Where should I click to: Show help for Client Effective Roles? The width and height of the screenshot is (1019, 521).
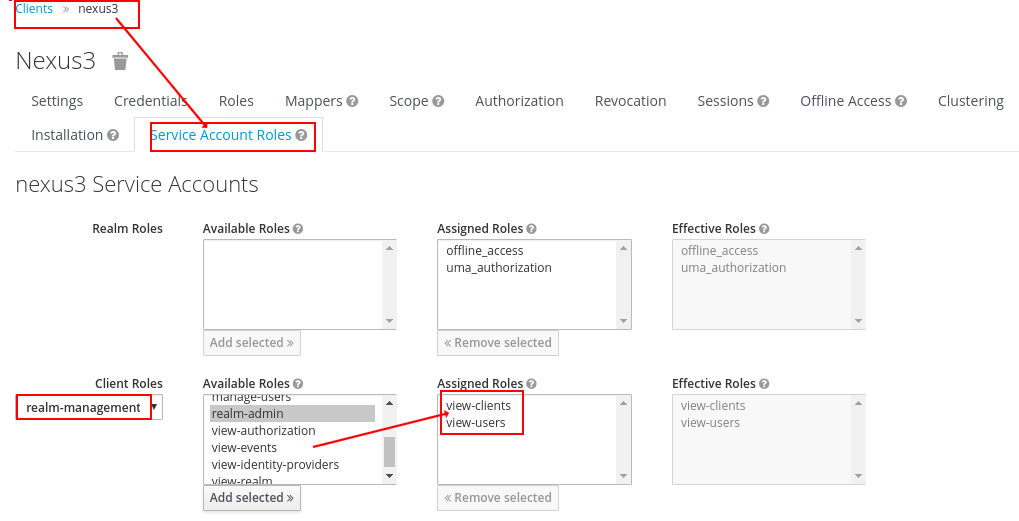click(x=764, y=384)
